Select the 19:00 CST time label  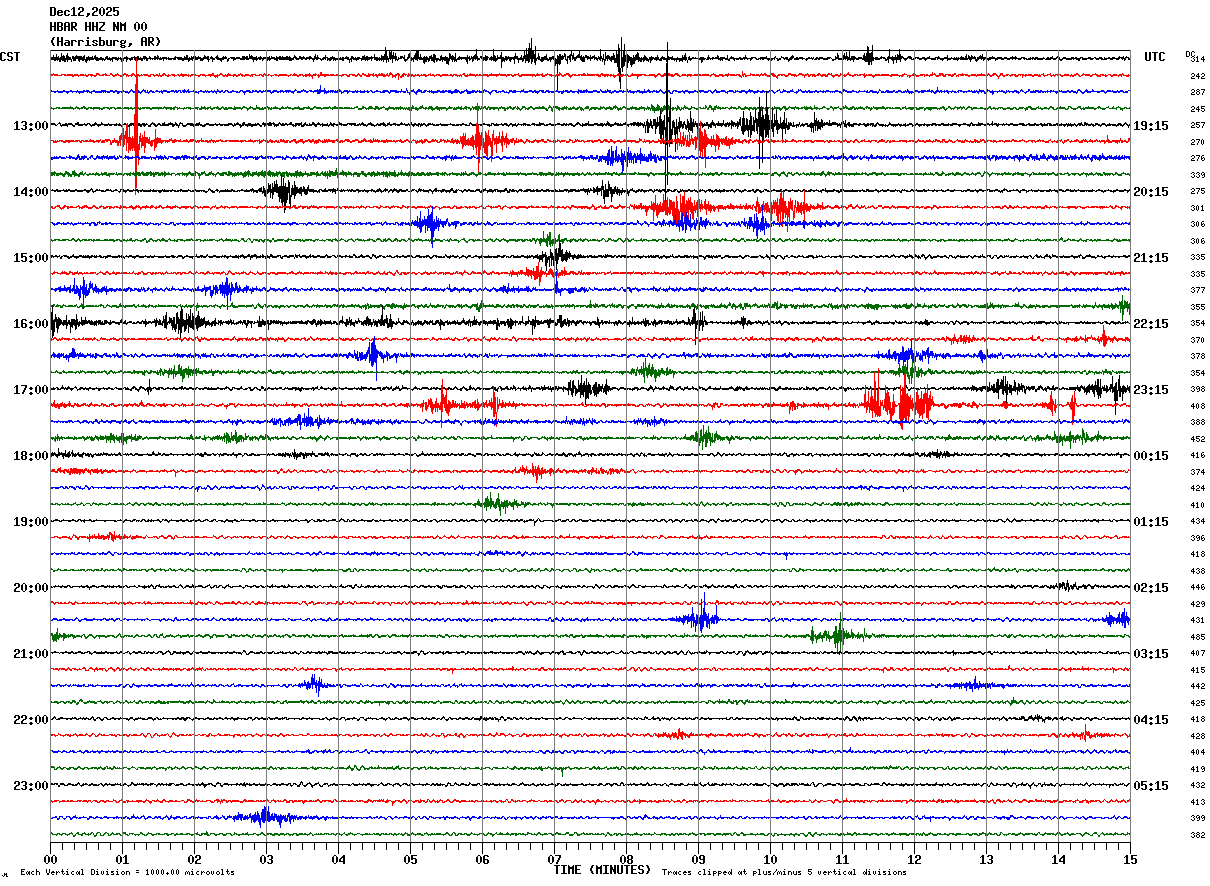pos(30,522)
